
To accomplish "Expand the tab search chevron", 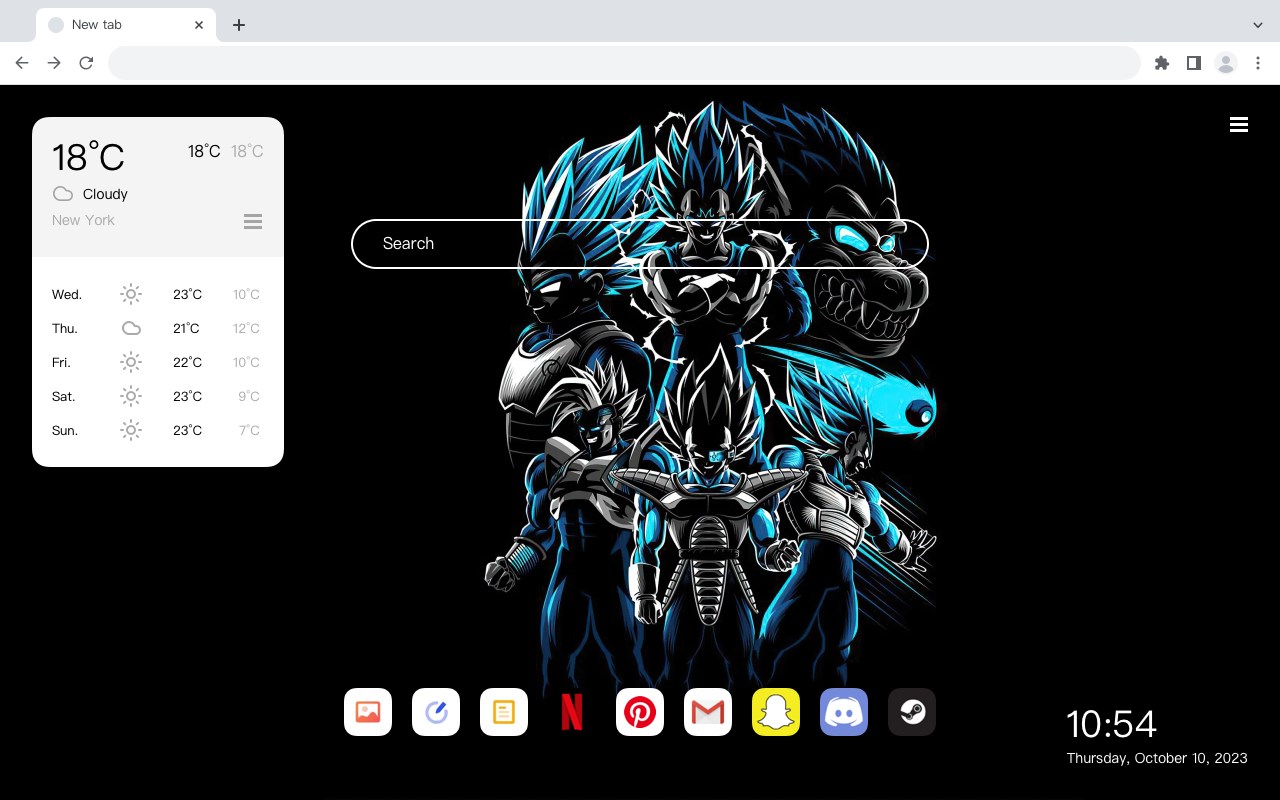I will (x=1258, y=25).
